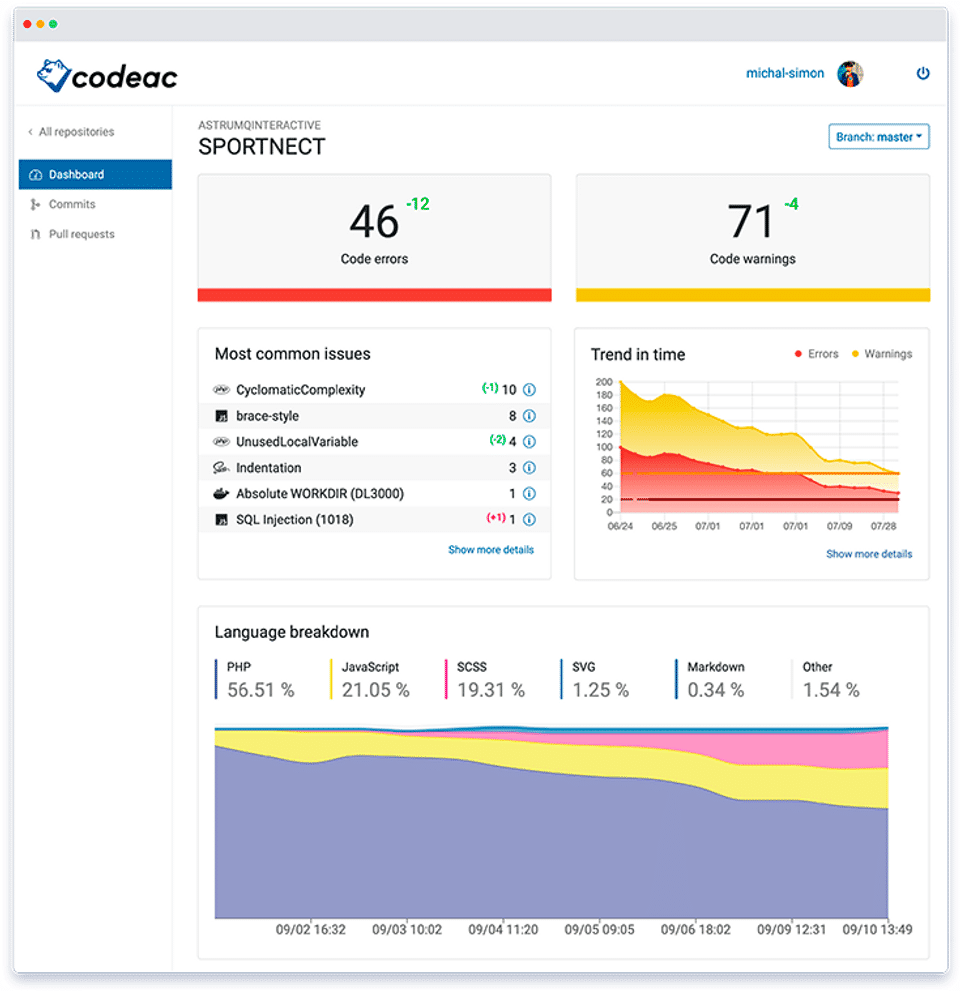Click the power logout icon
The width and height of the screenshot is (960, 991).
pyautogui.click(x=923, y=73)
